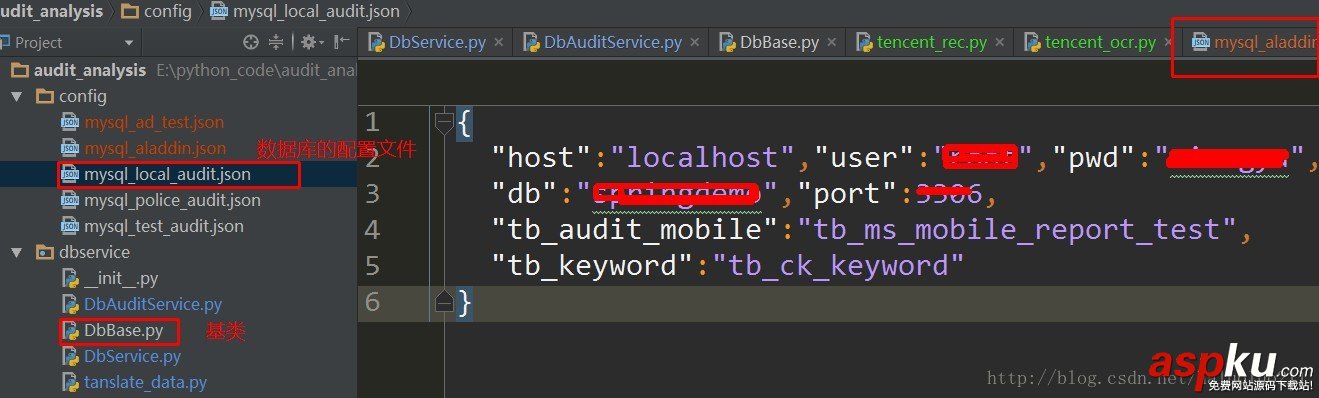The image size is (1319, 398).
Task: Click config in the breadcrumb path
Action: pyautogui.click(x=168, y=12)
